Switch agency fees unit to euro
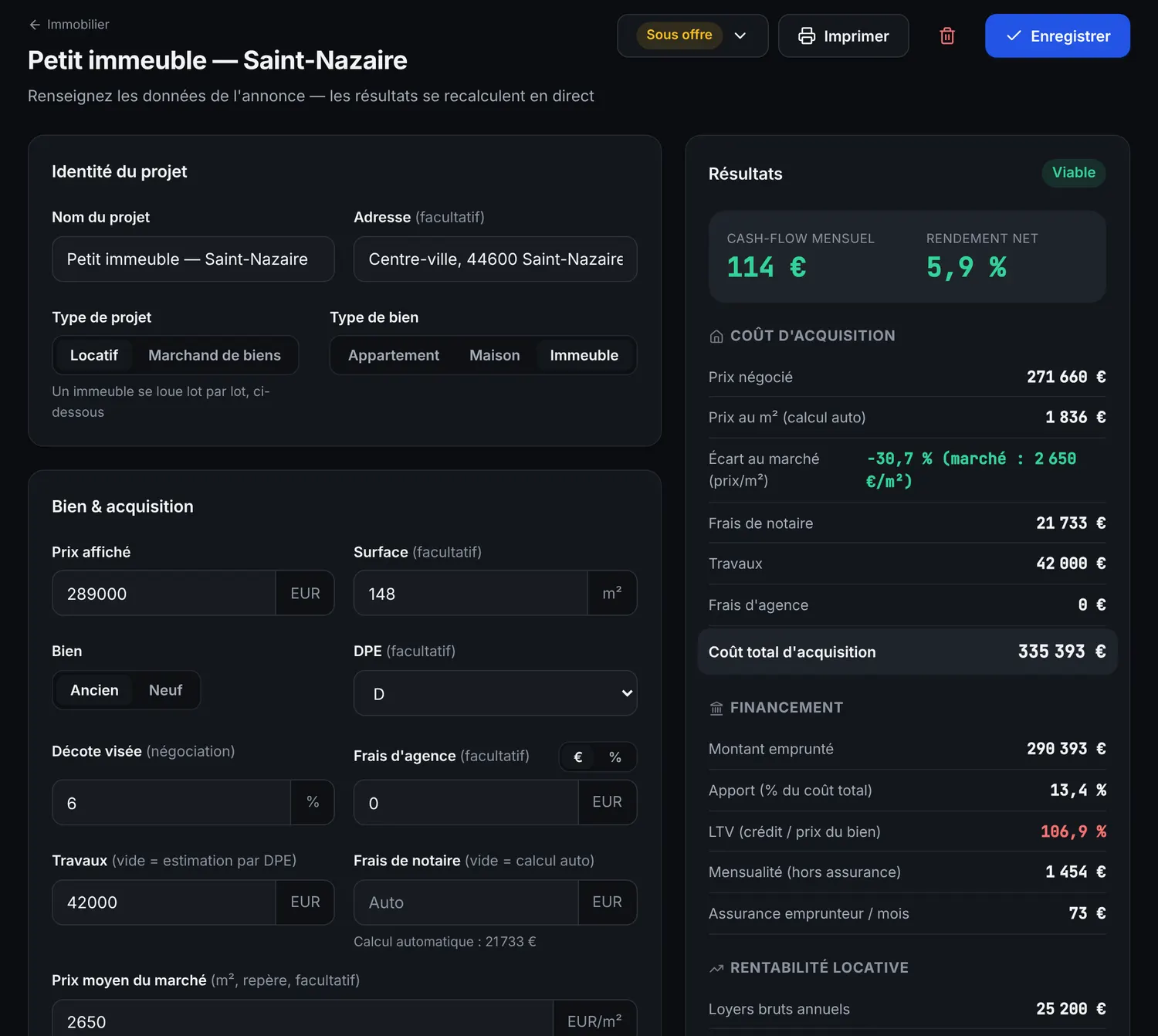This screenshot has width=1158, height=1036. point(578,757)
